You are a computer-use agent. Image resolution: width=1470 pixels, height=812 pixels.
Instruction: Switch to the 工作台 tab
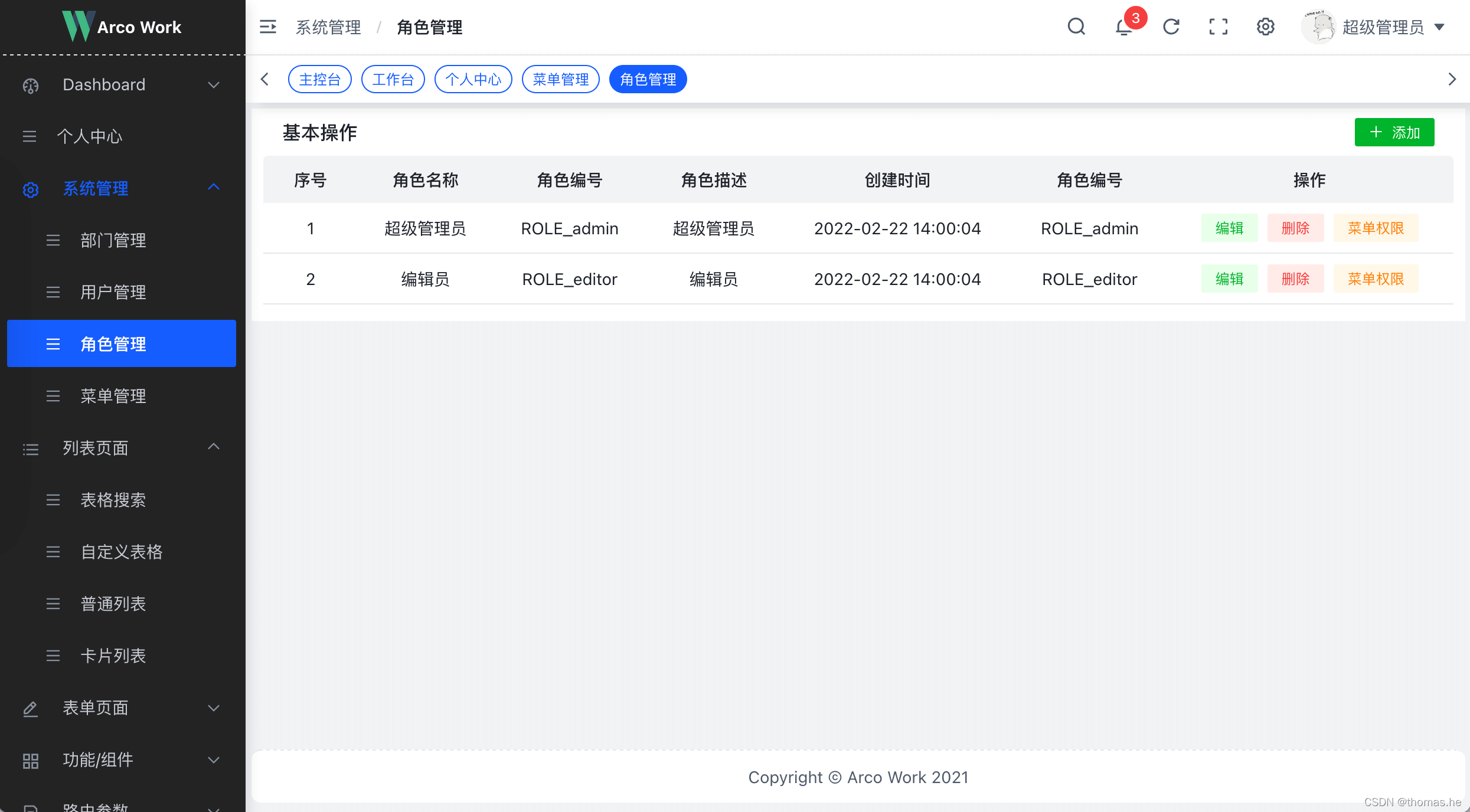pyautogui.click(x=393, y=78)
